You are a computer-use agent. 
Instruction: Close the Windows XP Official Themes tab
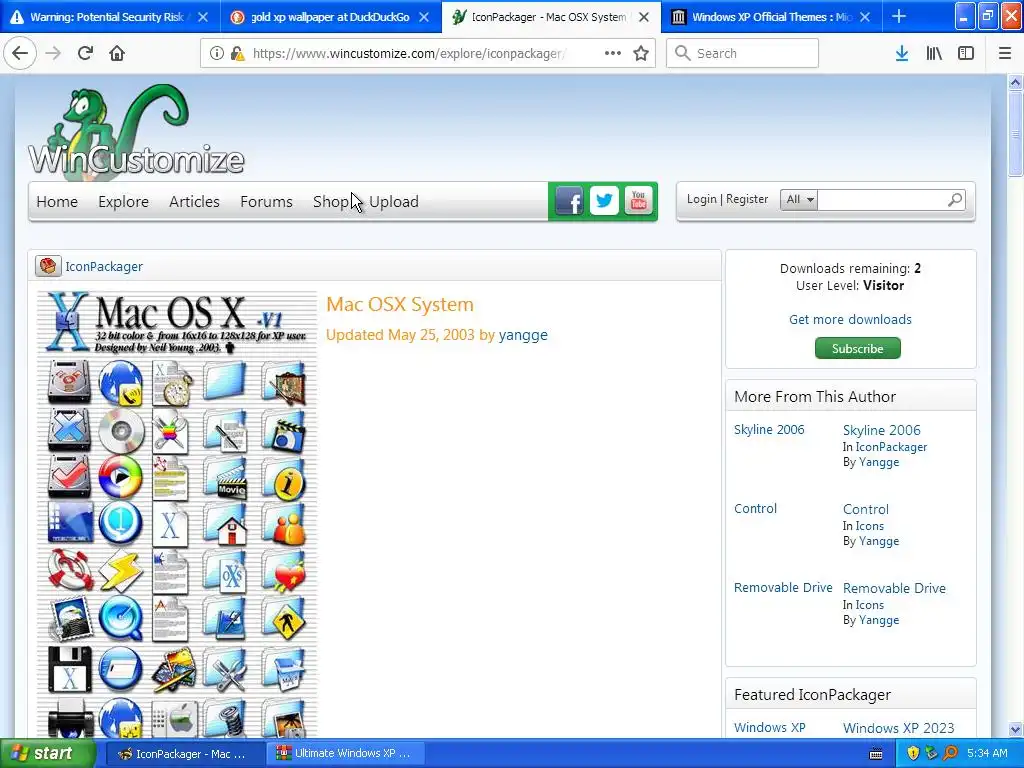(865, 17)
